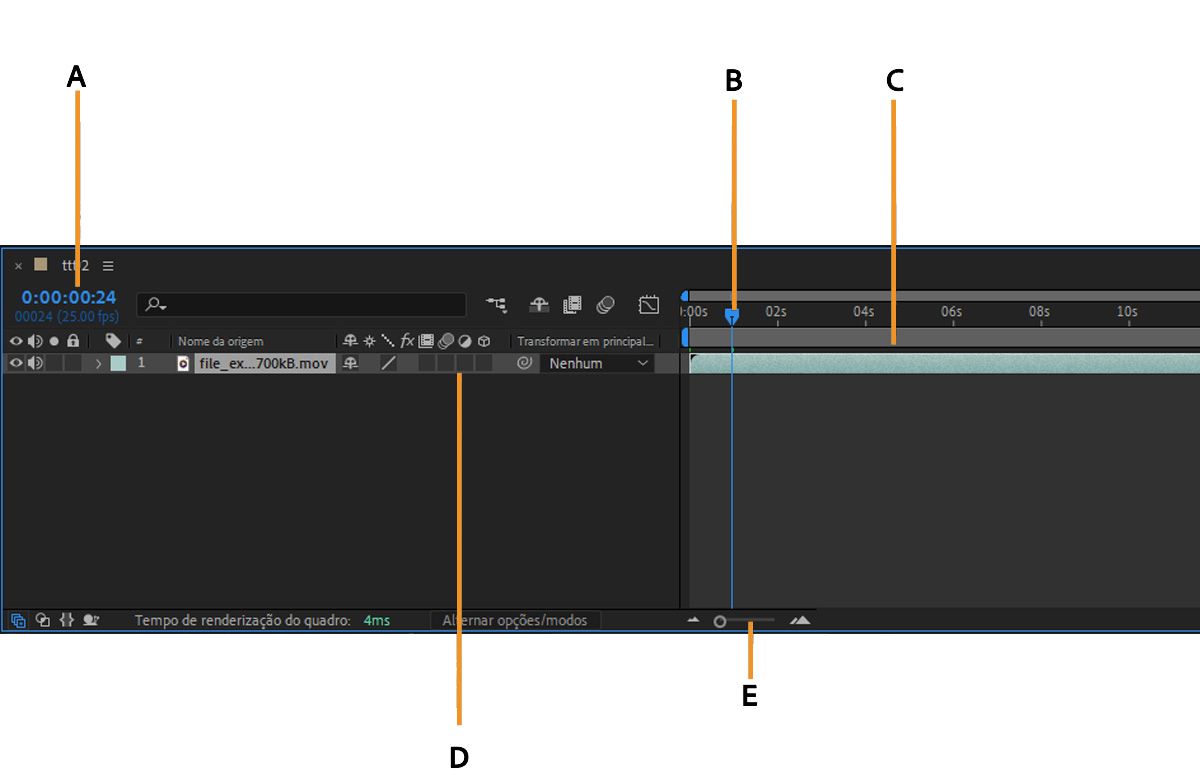Toggle Shy switch on layer 1
Screen dimensions: 1200x775
pyautogui.click(x=350, y=363)
